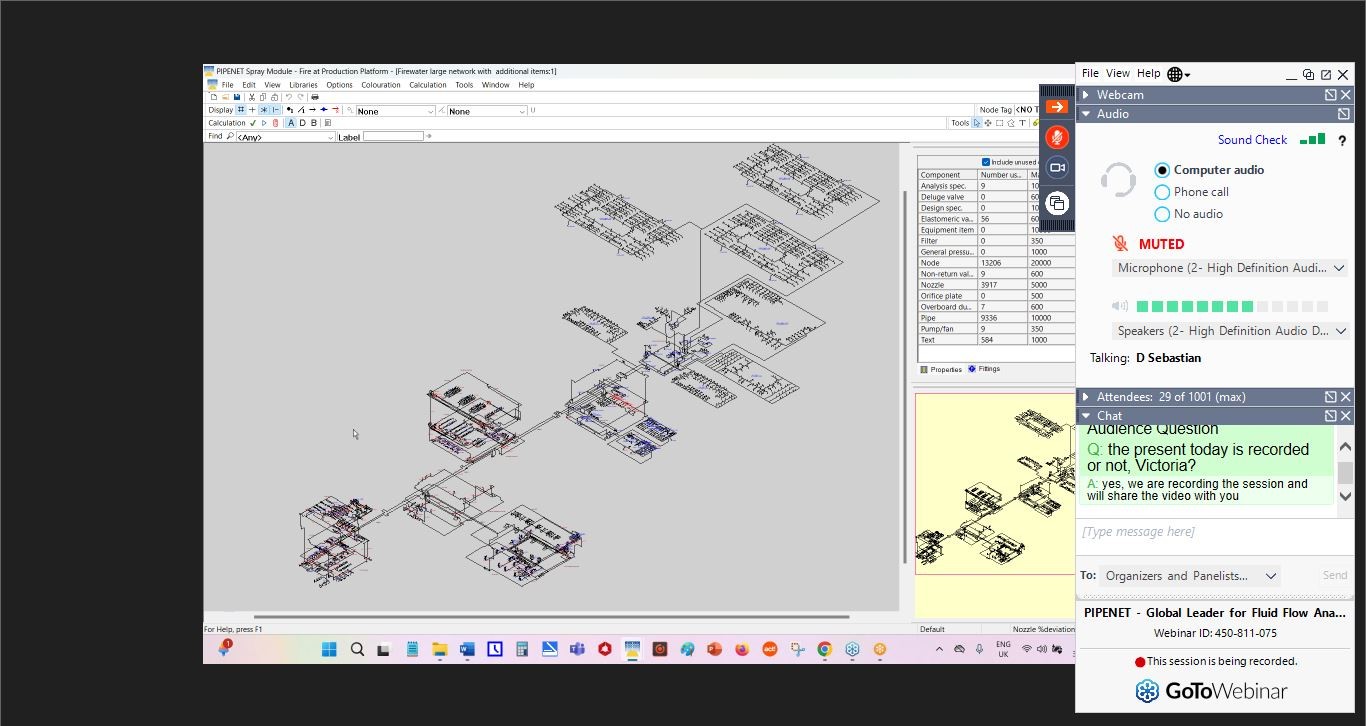The image size is (1366, 726).
Task: Open GoToWebinar View menu
Action: (x=1118, y=73)
